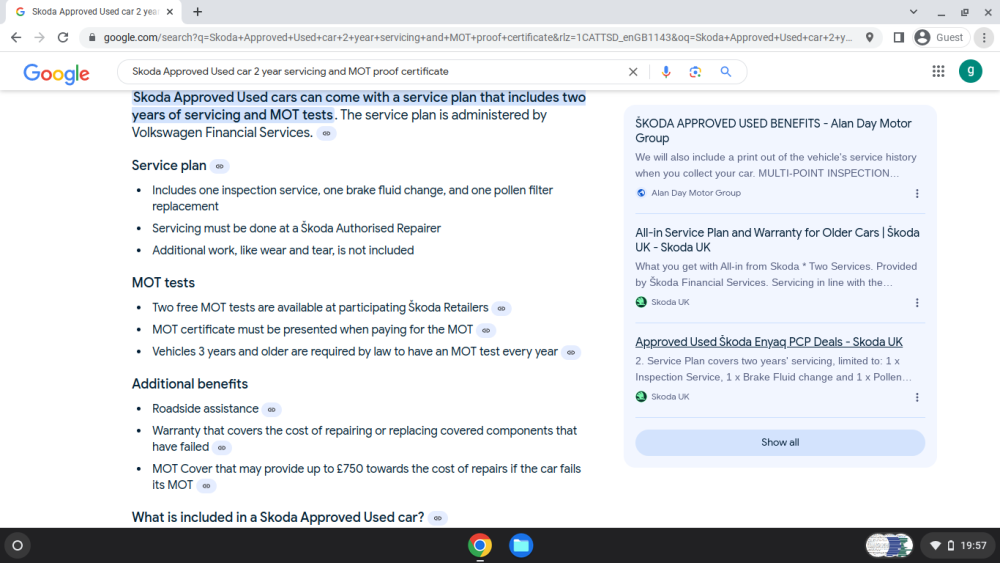Open Google apps grid

coord(938,71)
